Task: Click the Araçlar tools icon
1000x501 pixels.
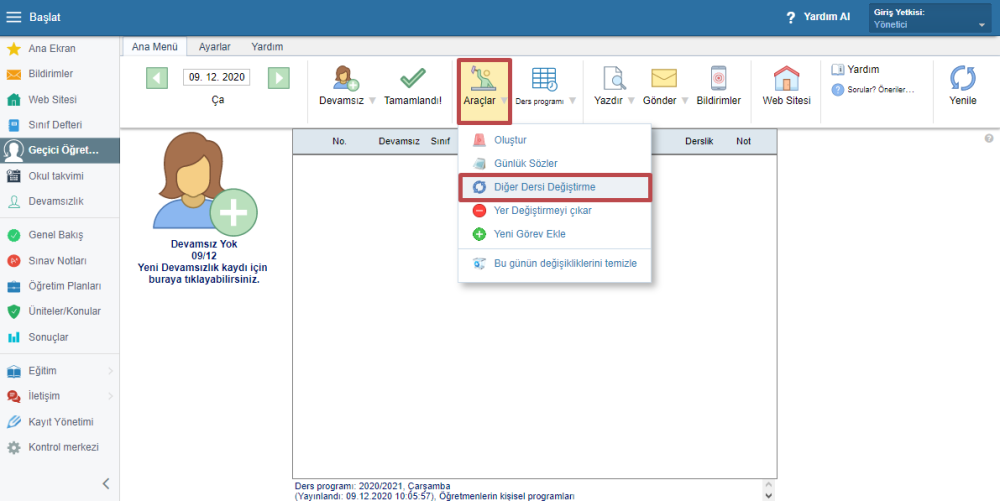Action: (484, 78)
